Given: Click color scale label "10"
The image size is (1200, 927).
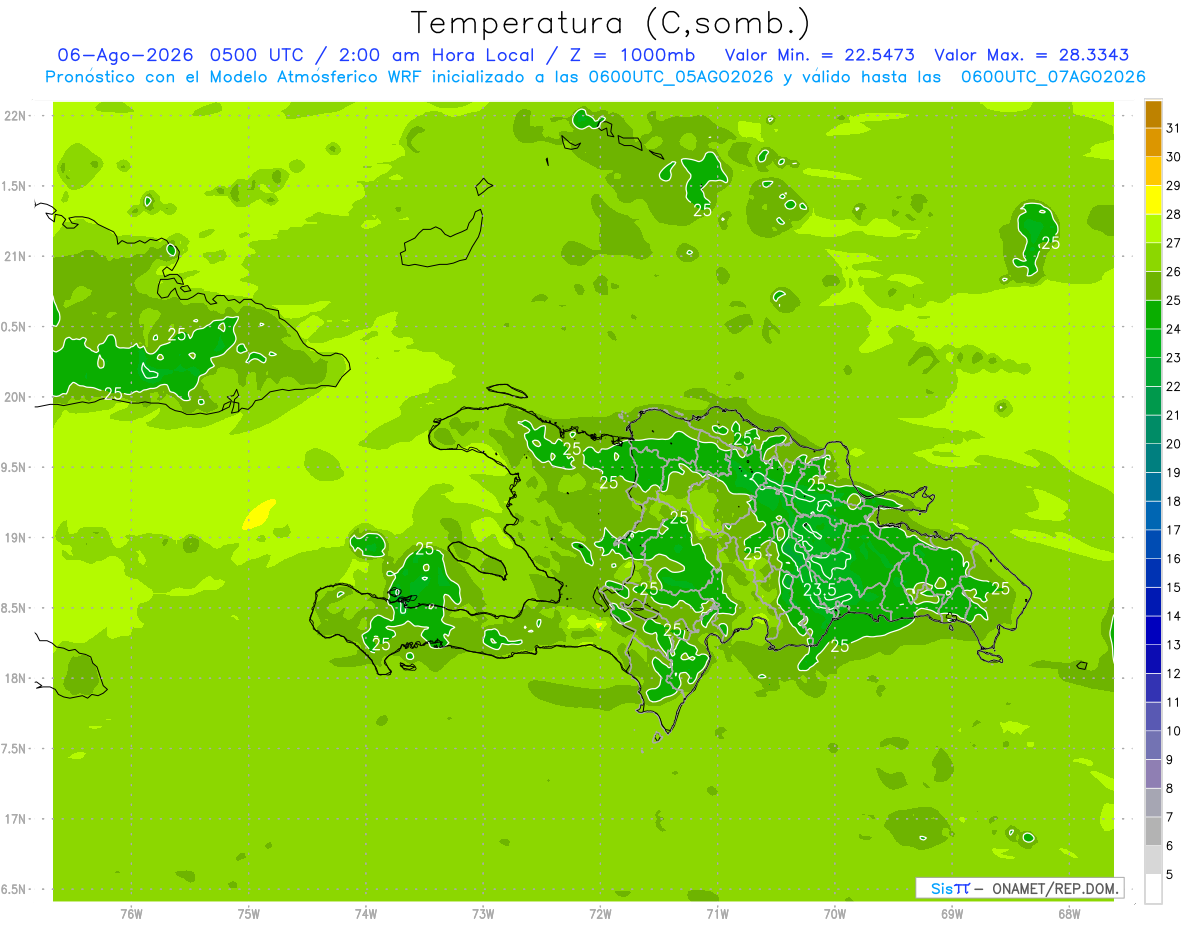Looking at the screenshot, I should point(1174,731).
